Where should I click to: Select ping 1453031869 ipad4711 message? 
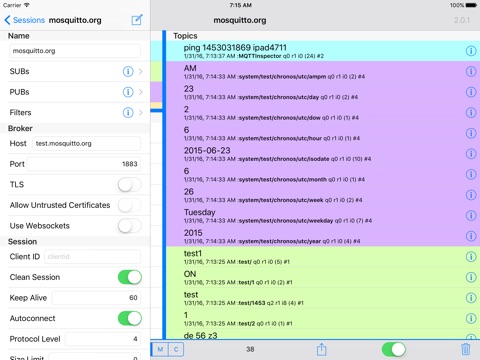(323, 51)
